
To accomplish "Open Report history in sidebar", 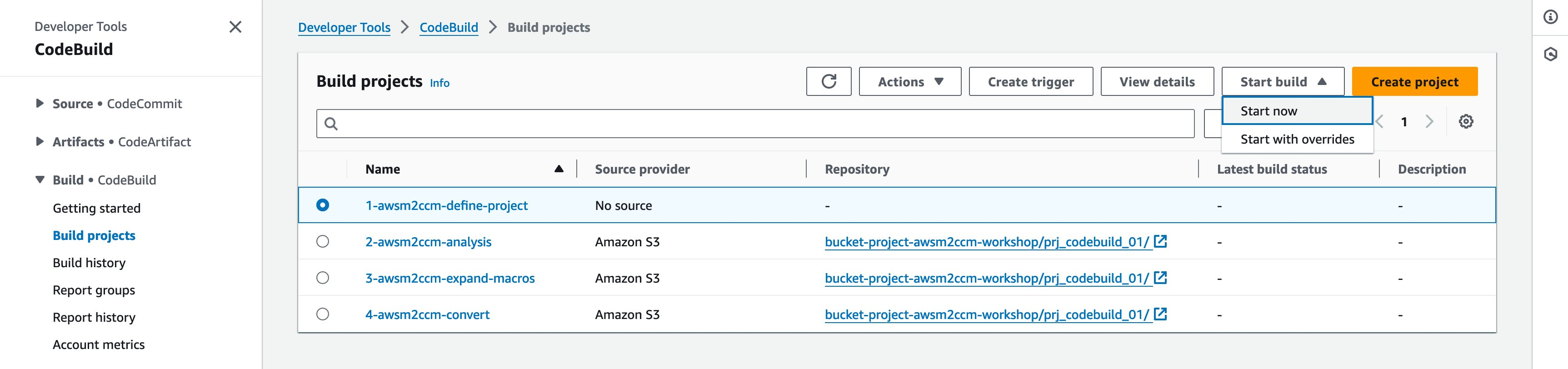I will point(94,317).
